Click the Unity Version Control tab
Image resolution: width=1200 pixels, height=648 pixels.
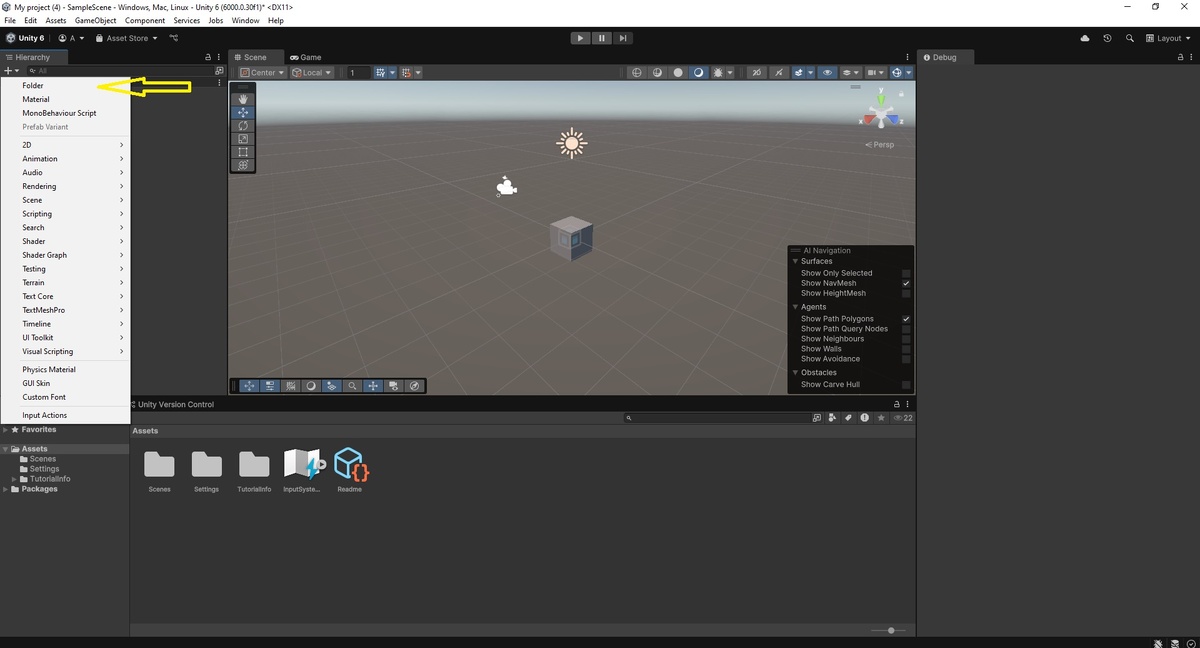173,404
